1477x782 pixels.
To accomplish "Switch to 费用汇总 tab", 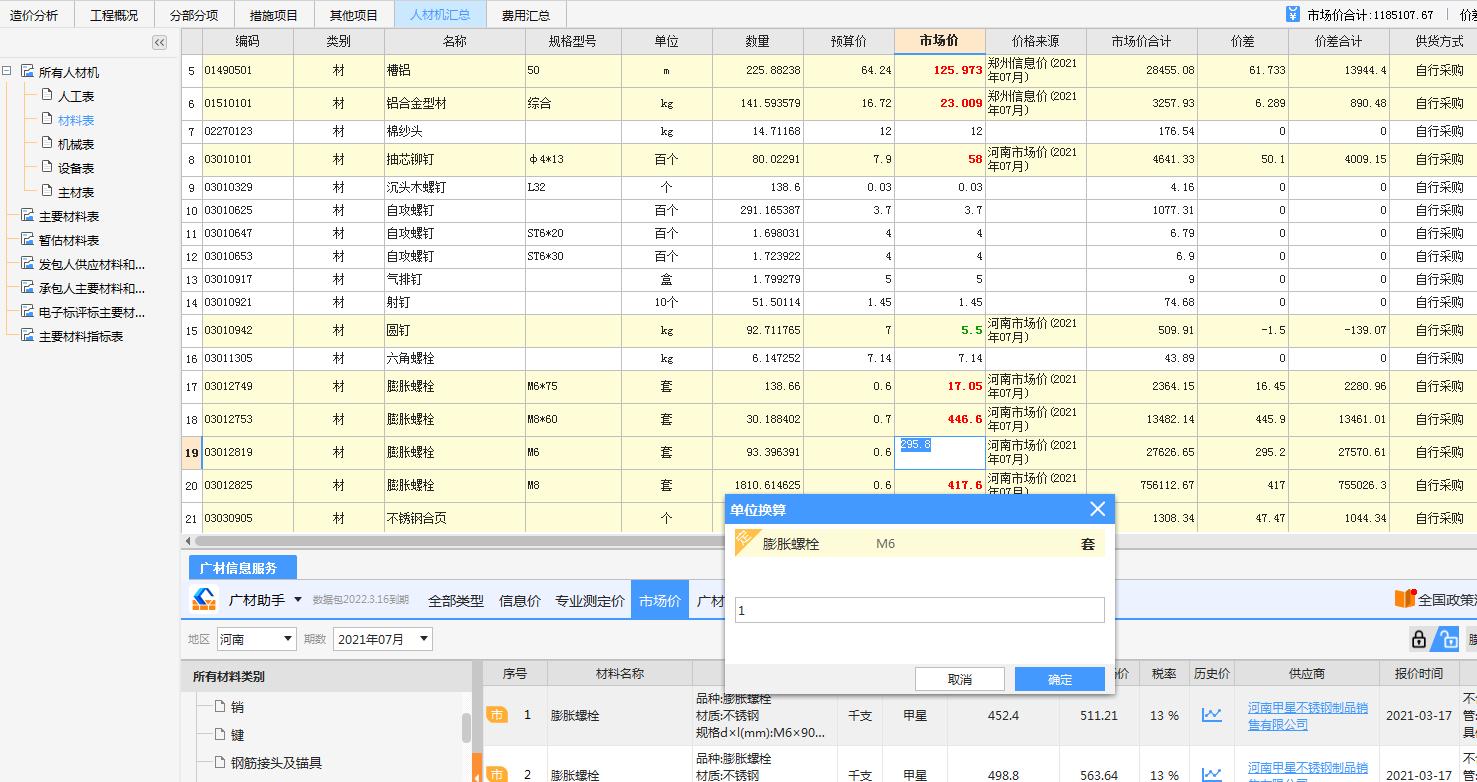I will tap(526, 15).
